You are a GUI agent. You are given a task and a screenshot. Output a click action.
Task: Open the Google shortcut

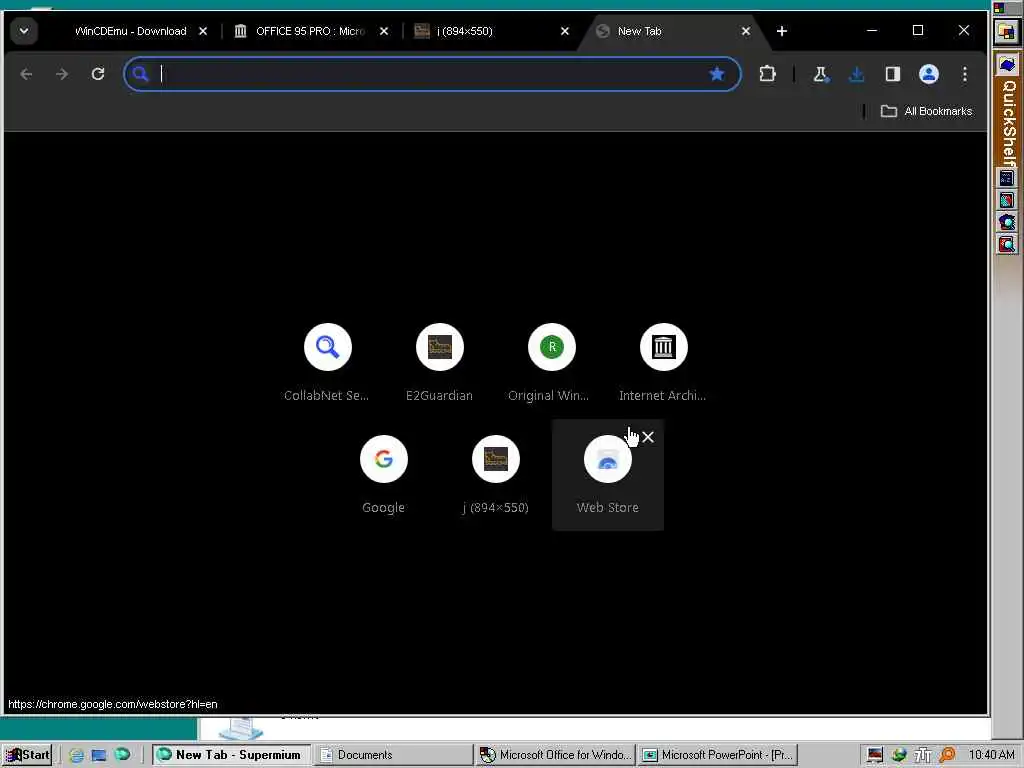[x=384, y=475]
